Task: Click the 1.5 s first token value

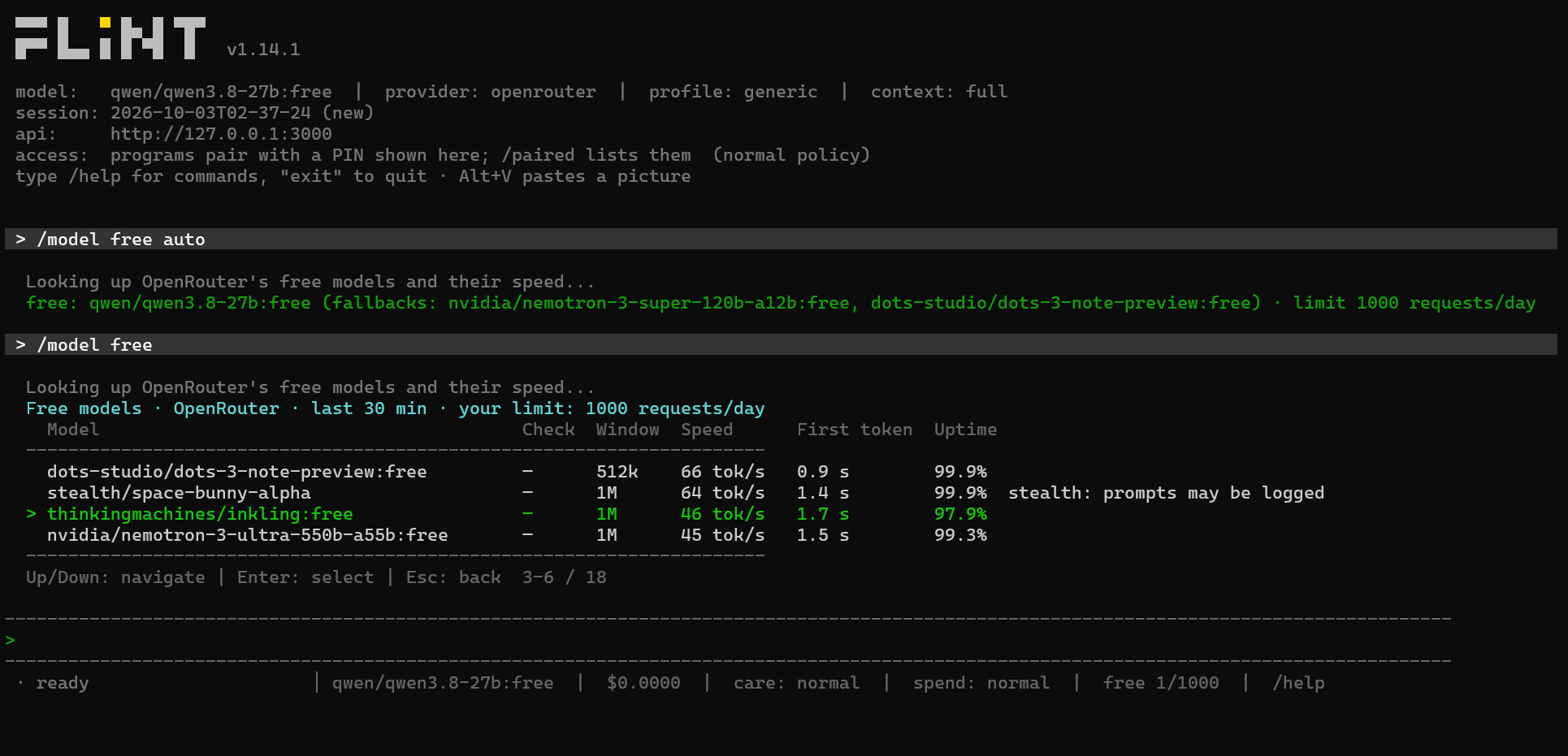Action: coord(823,535)
